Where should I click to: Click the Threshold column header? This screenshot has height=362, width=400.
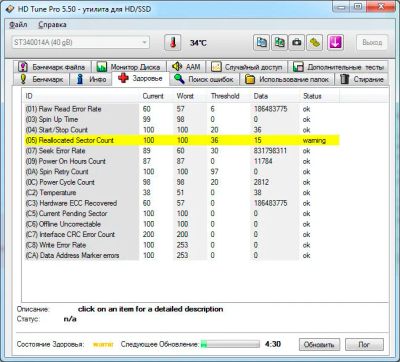click(x=228, y=96)
